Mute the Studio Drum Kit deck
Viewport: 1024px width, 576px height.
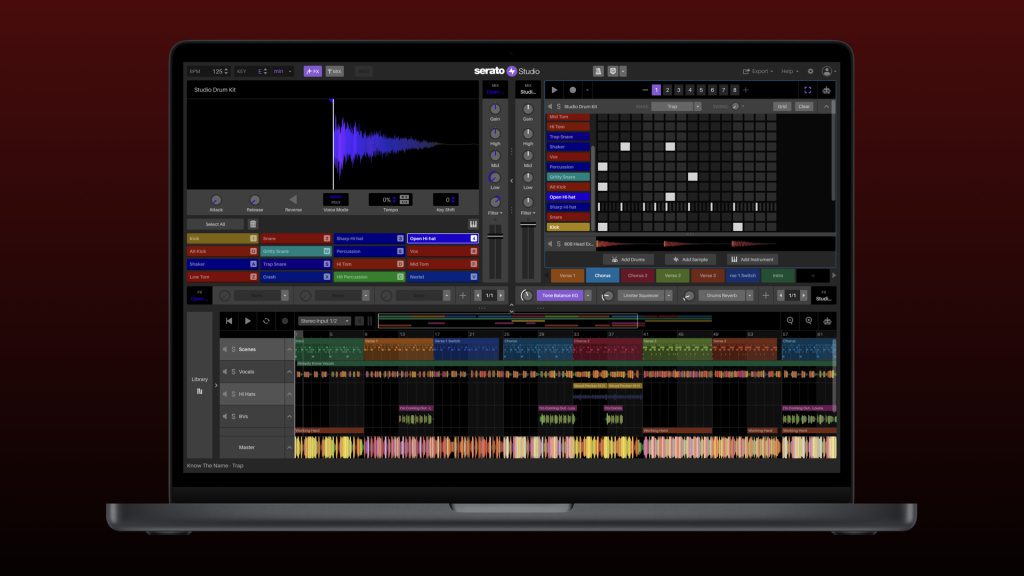point(550,106)
